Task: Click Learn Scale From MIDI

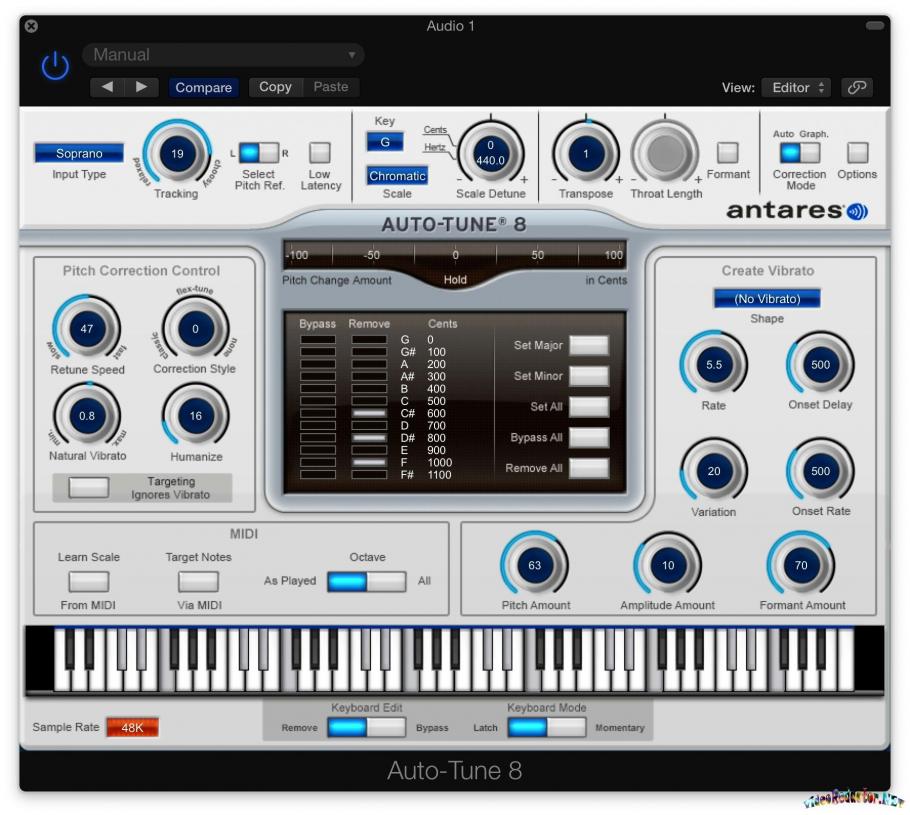Action: tap(88, 581)
